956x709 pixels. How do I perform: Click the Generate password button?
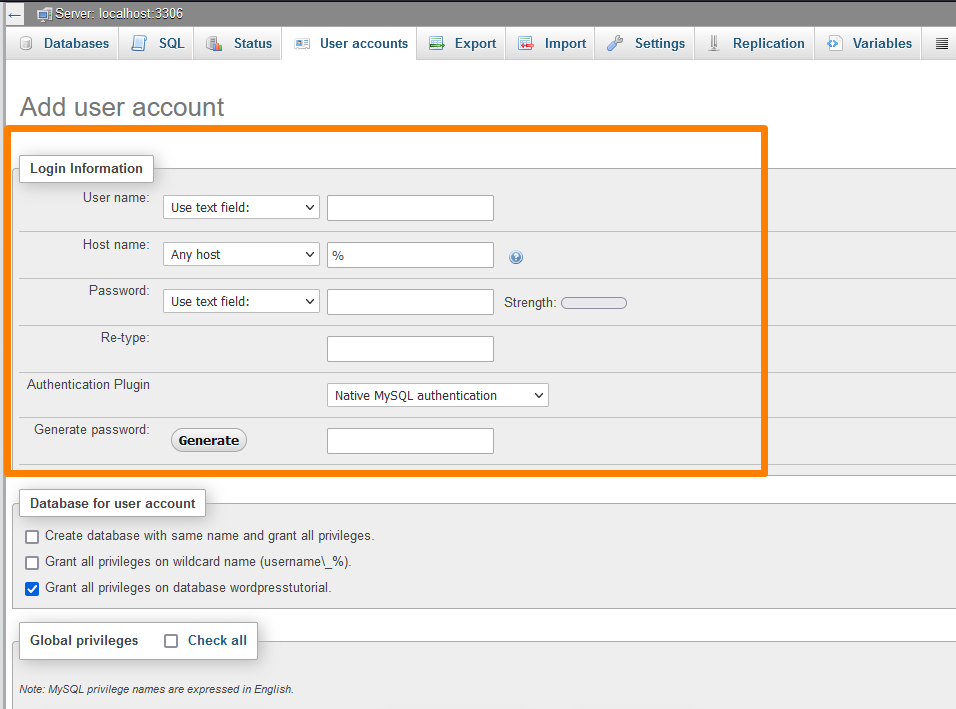click(209, 440)
